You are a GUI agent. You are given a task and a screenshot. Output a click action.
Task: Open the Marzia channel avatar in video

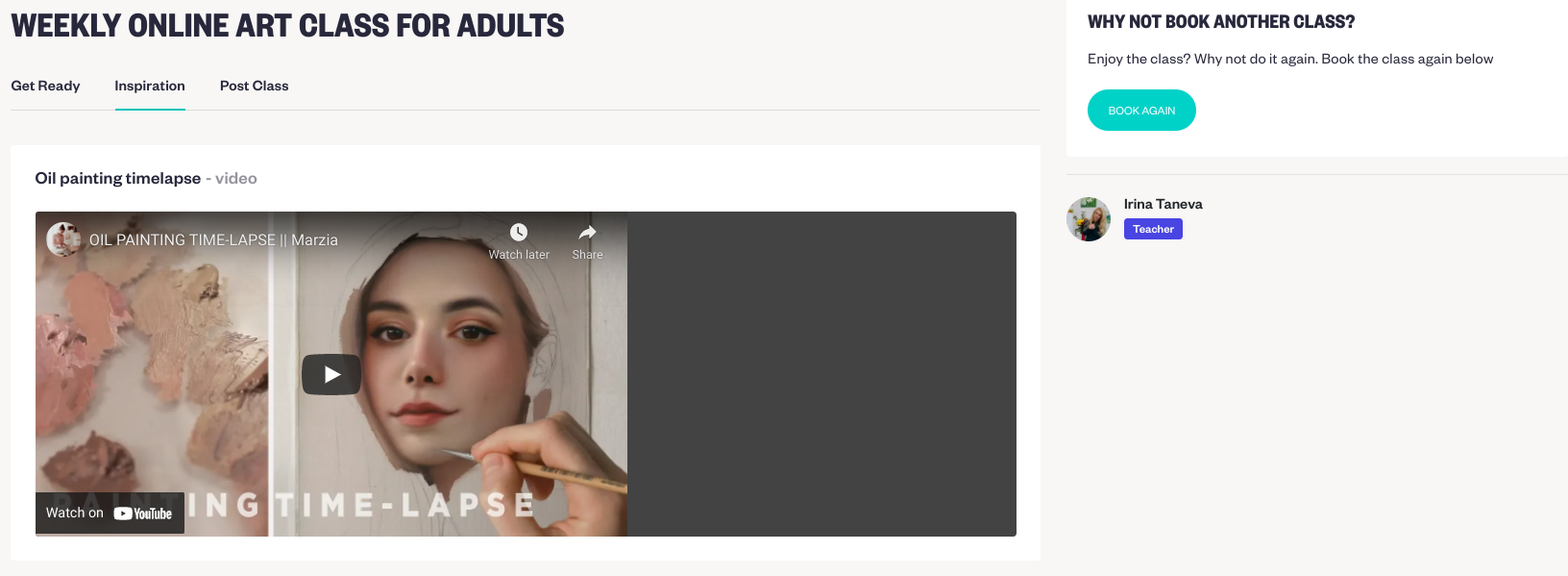[x=63, y=239]
